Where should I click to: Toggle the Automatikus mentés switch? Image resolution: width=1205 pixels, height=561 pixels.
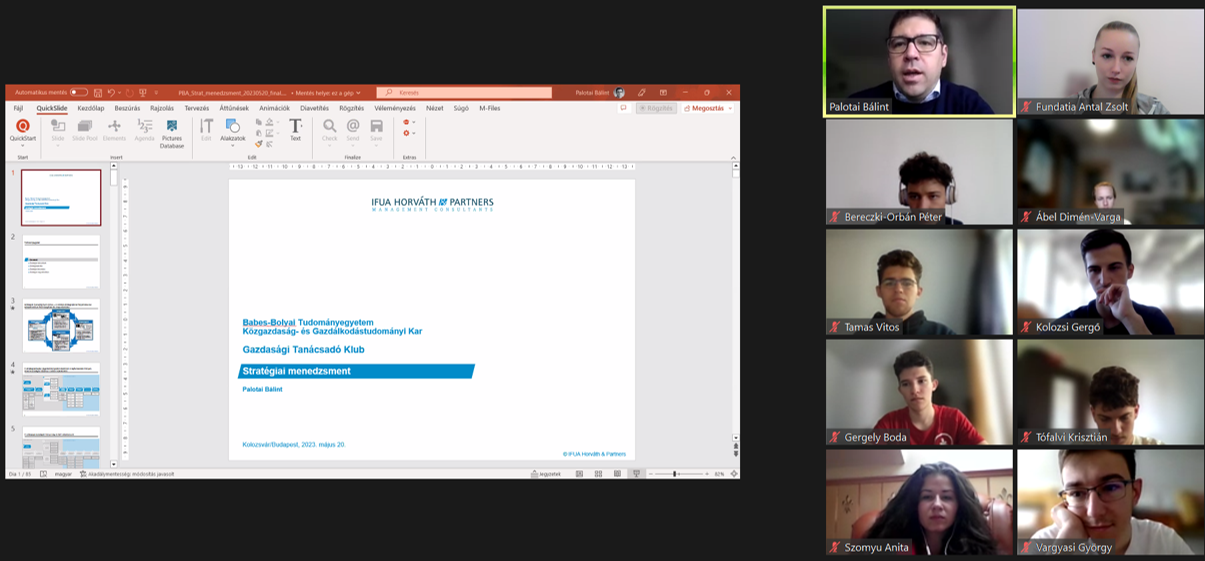pos(78,92)
